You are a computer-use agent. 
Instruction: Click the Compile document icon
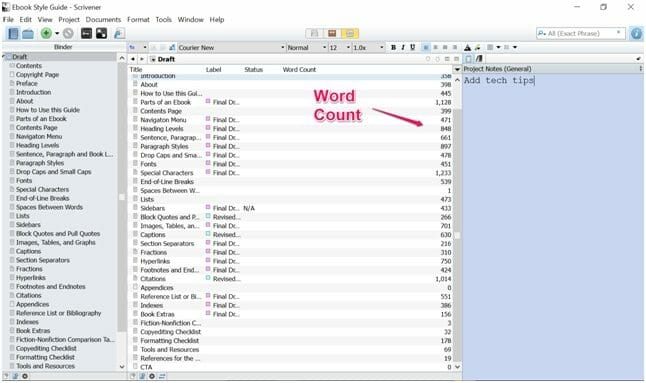[119, 33]
